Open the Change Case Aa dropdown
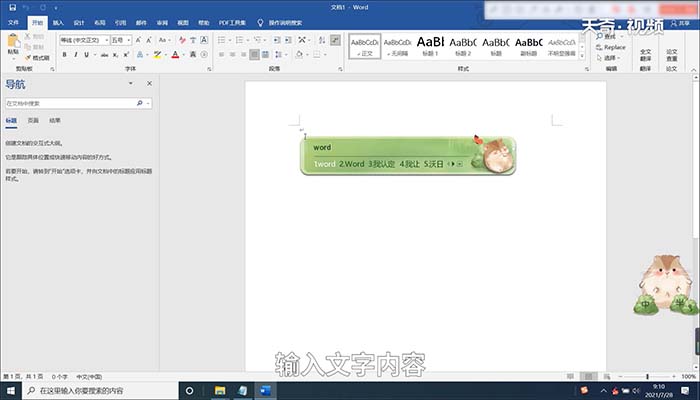Viewport: 700px width, 400px height. pos(164,40)
